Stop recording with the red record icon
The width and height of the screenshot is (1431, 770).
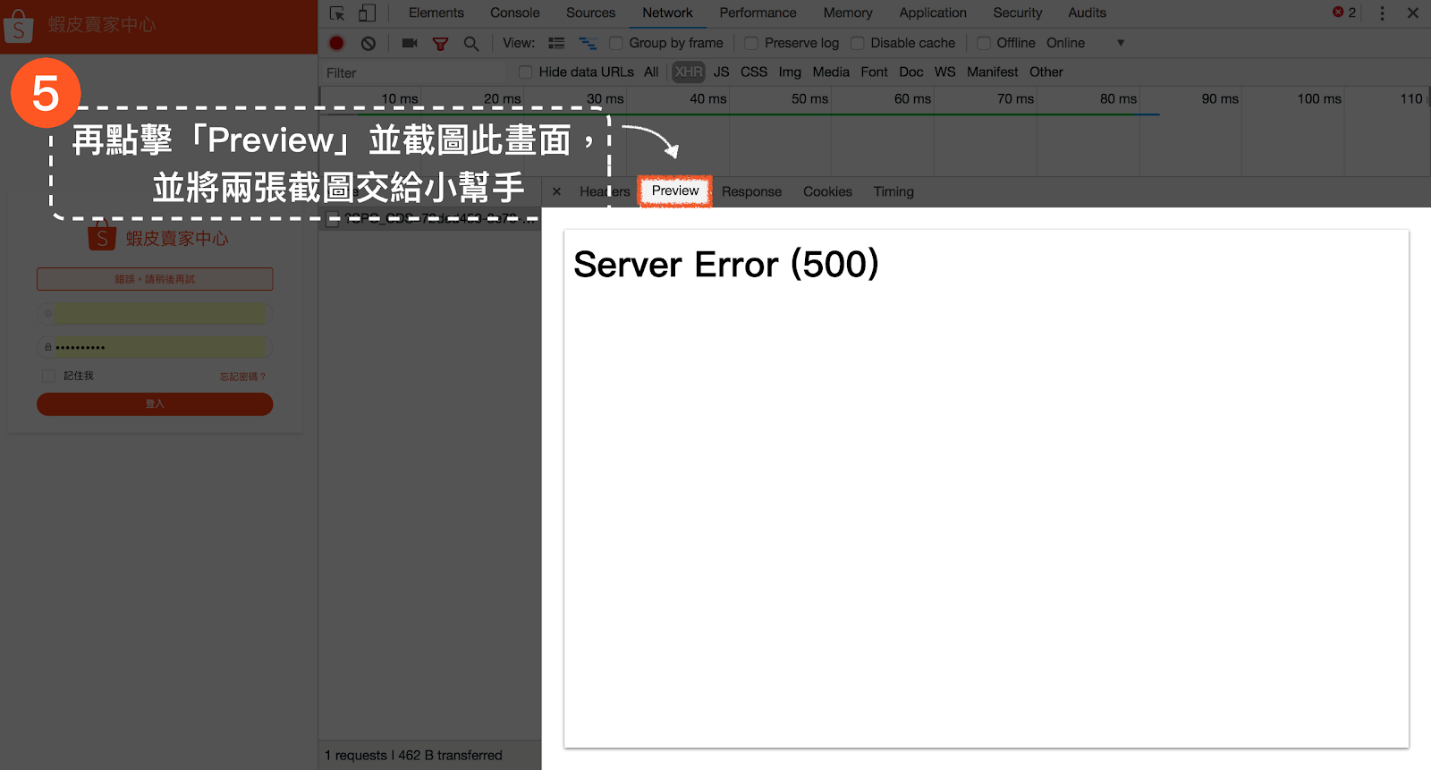point(337,43)
